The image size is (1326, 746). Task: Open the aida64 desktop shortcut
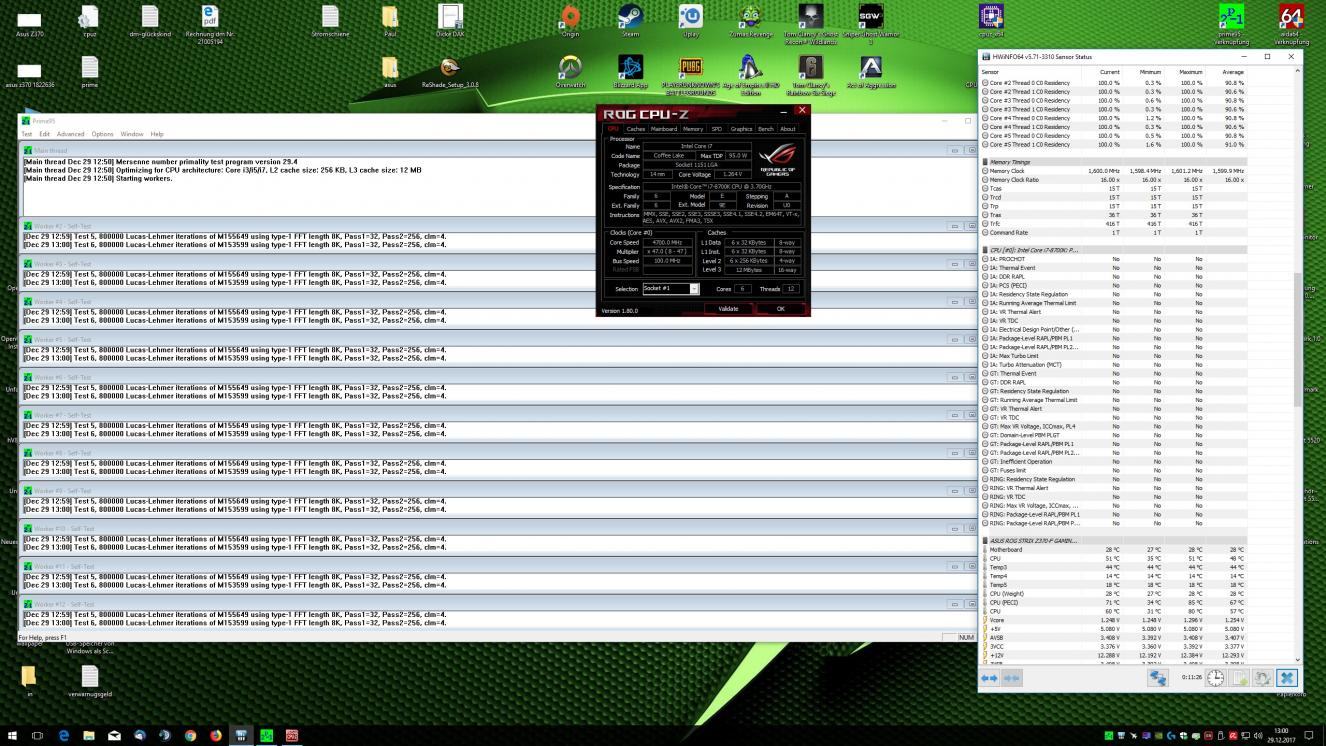[x=1291, y=22]
